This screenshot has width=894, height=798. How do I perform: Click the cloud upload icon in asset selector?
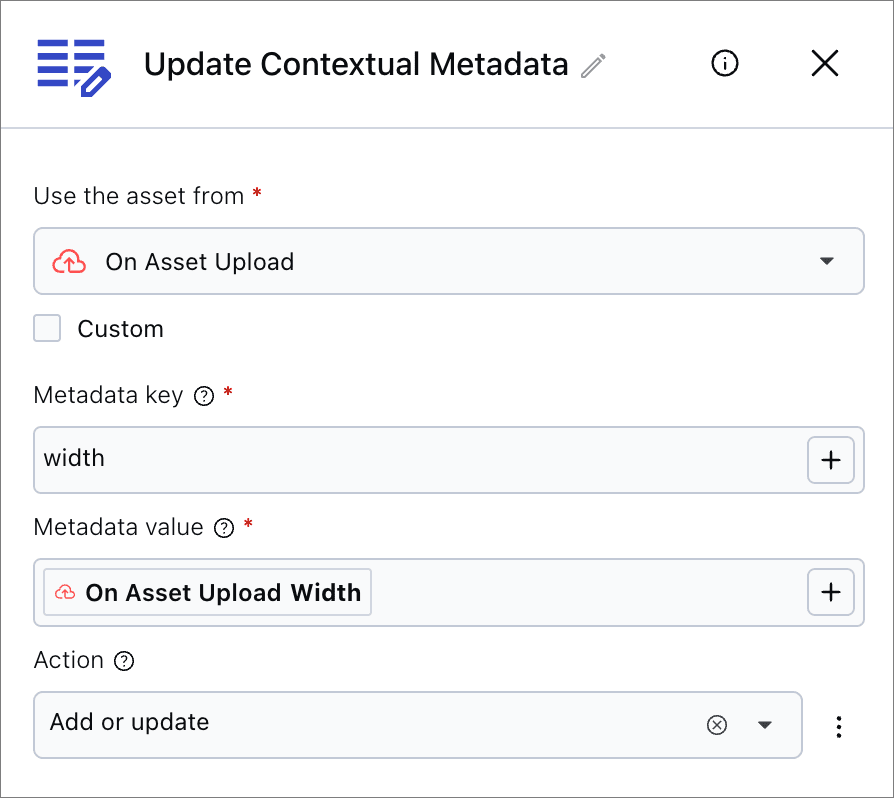pyautogui.click(x=68, y=262)
